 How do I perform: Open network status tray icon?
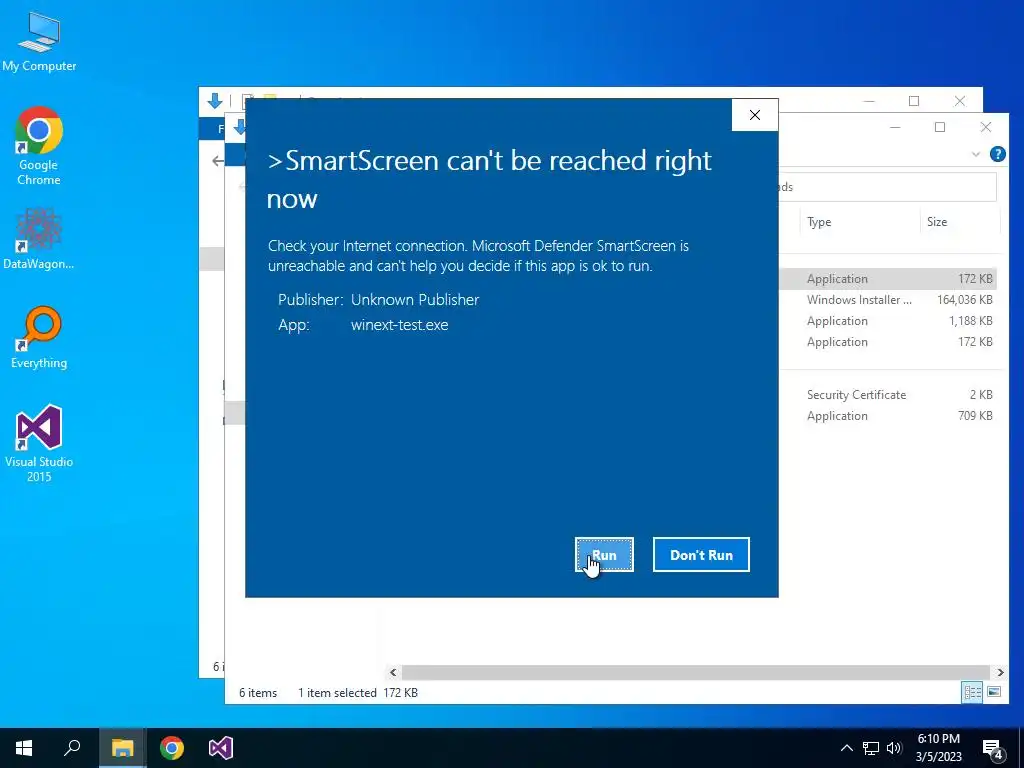(x=871, y=748)
